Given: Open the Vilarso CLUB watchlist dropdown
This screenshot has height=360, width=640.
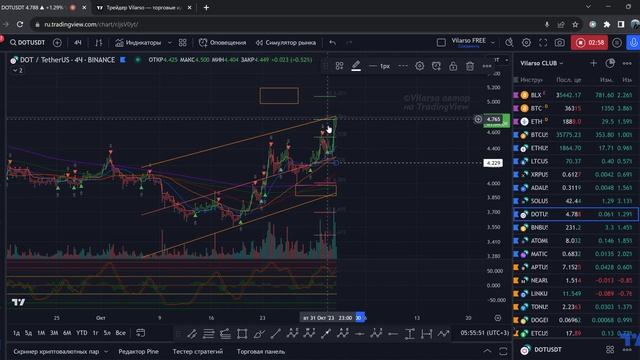Looking at the screenshot, I should coord(541,63).
